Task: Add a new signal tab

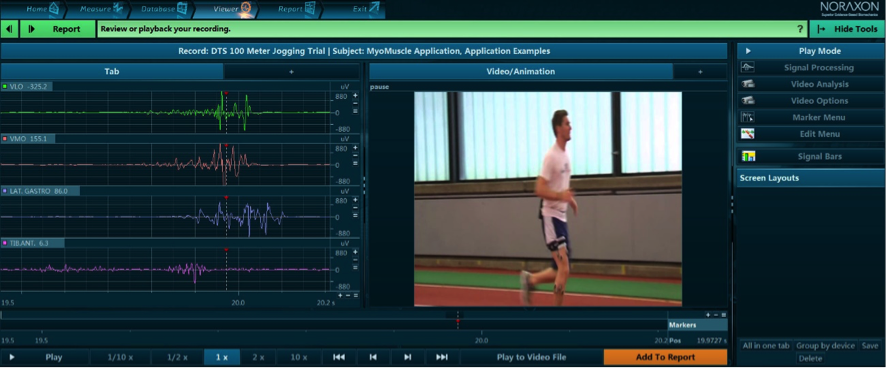Action: click(291, 72)
